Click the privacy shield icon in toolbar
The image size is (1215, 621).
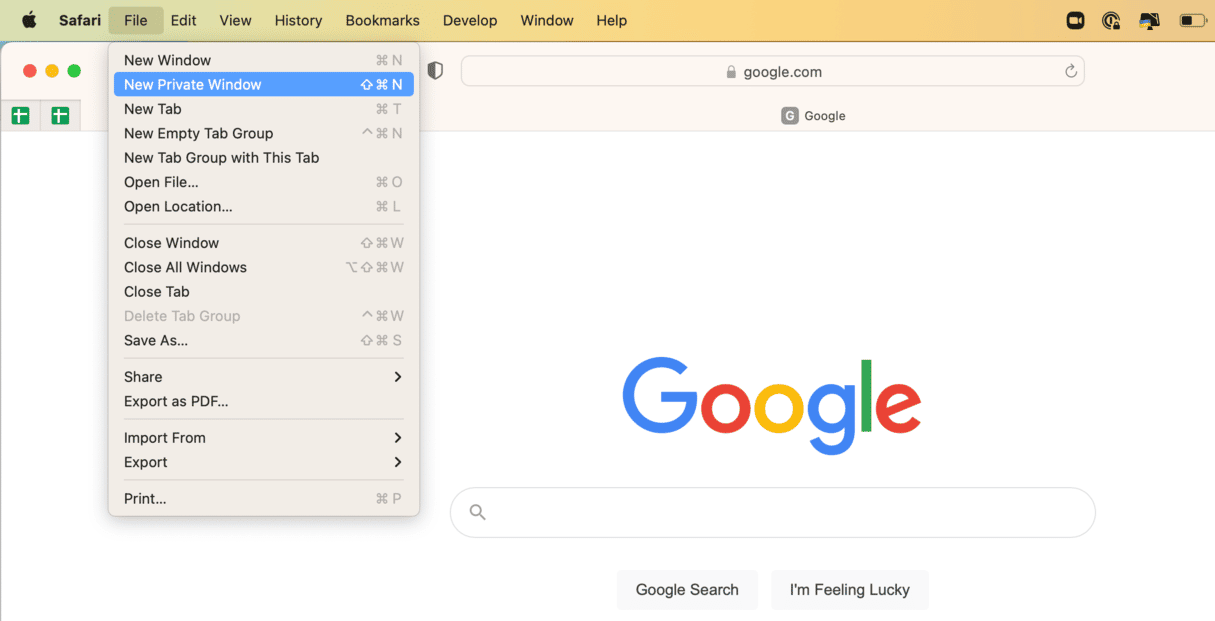(x=435, y=71)
